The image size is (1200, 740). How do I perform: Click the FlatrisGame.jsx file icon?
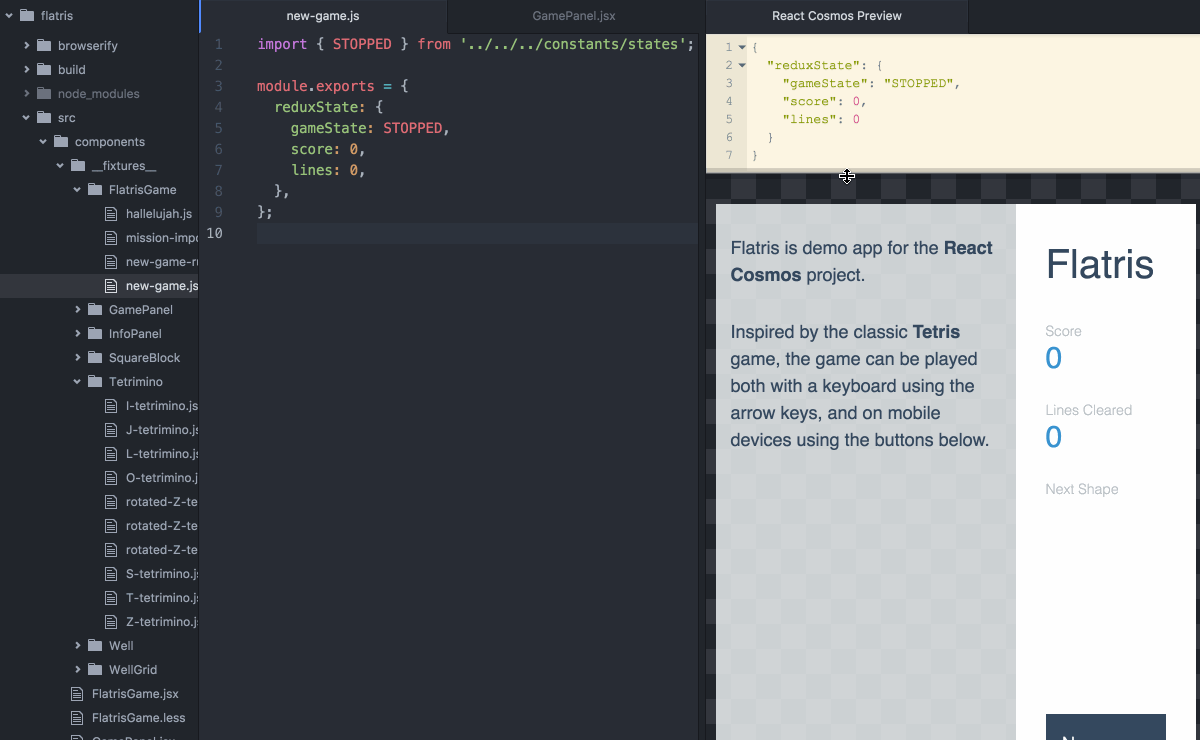point(77,694)
